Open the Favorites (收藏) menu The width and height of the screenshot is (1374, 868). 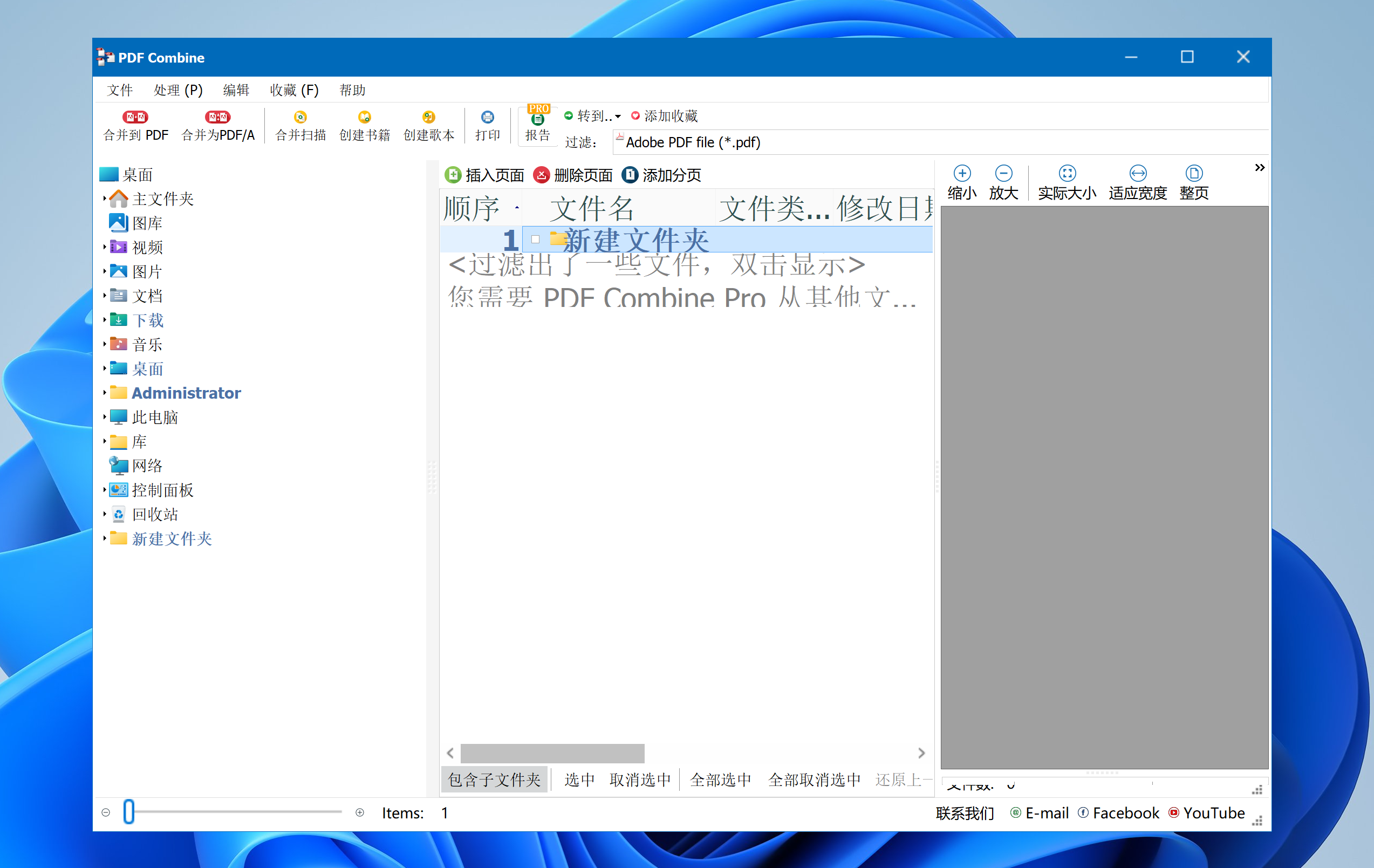click(295, 90)
